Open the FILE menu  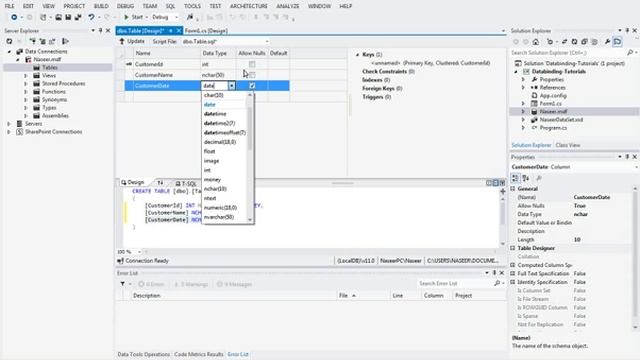(9, 6)
